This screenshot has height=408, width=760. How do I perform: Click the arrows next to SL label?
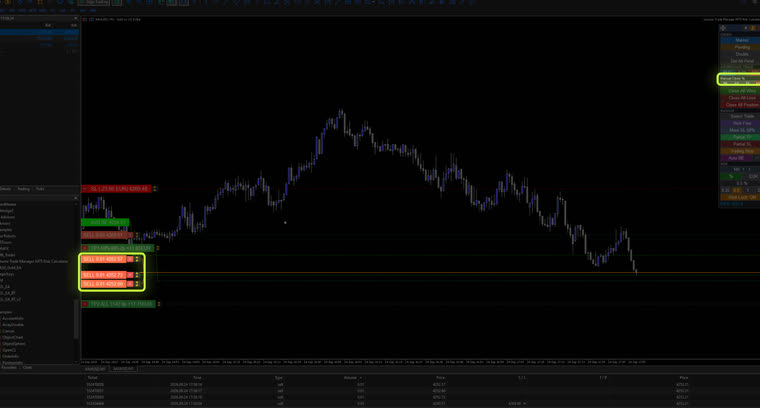(x=155, y=188)
